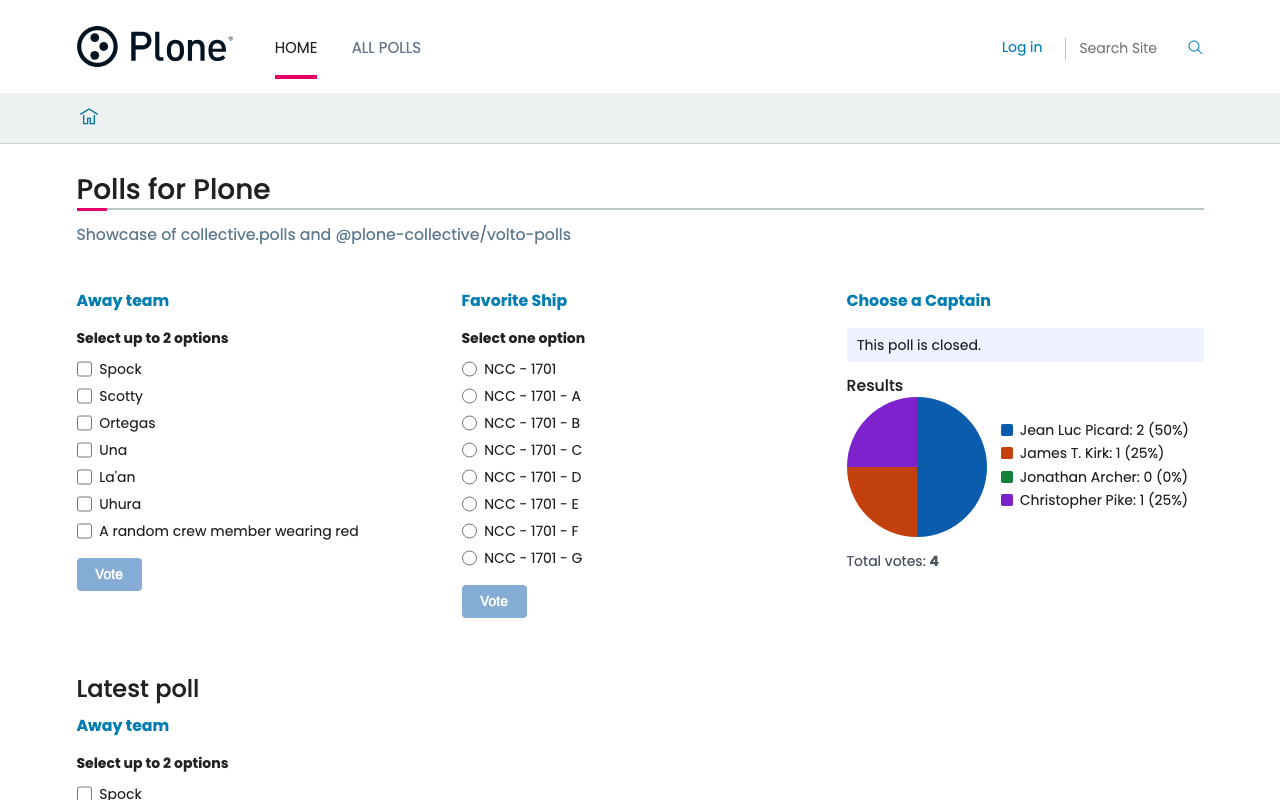
Task: Click the 'Latest poll' heading
Action: click(x=138, y=689)
